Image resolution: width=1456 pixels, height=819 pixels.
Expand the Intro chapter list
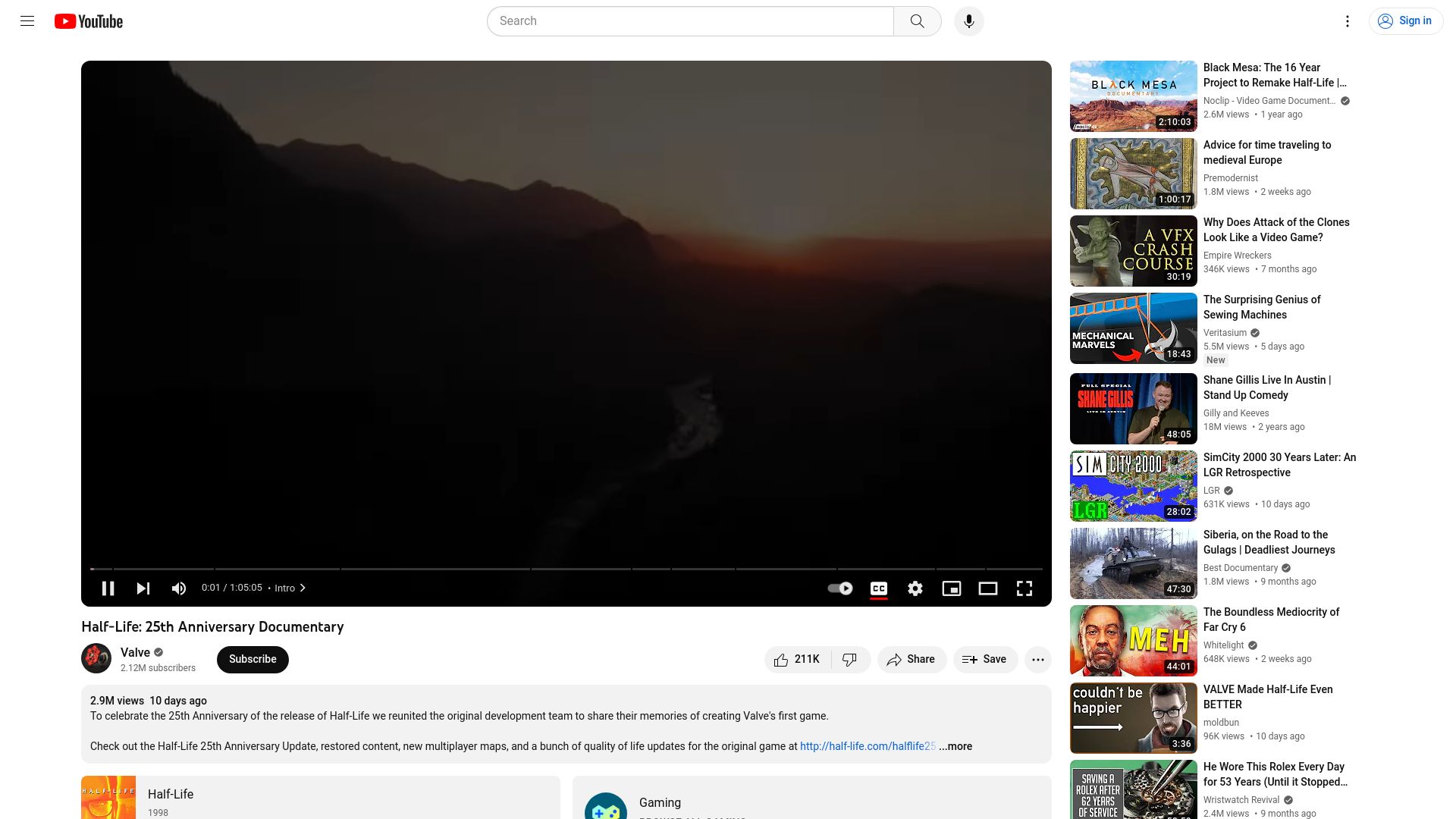click(x=290, y=588)
